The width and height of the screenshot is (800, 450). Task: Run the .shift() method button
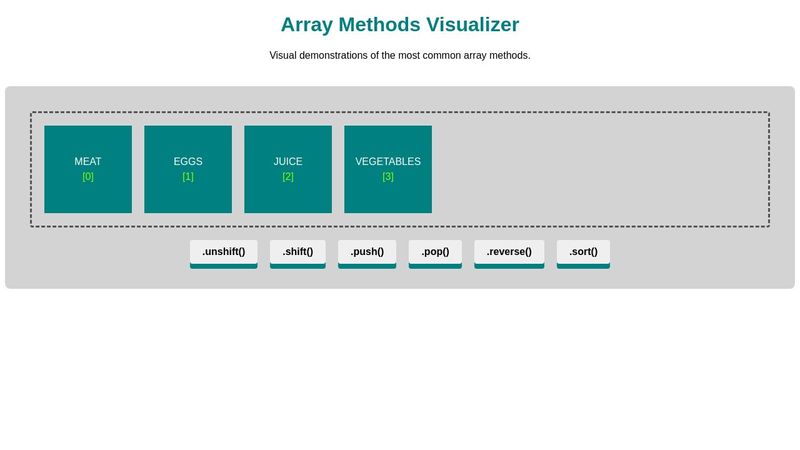297,254
